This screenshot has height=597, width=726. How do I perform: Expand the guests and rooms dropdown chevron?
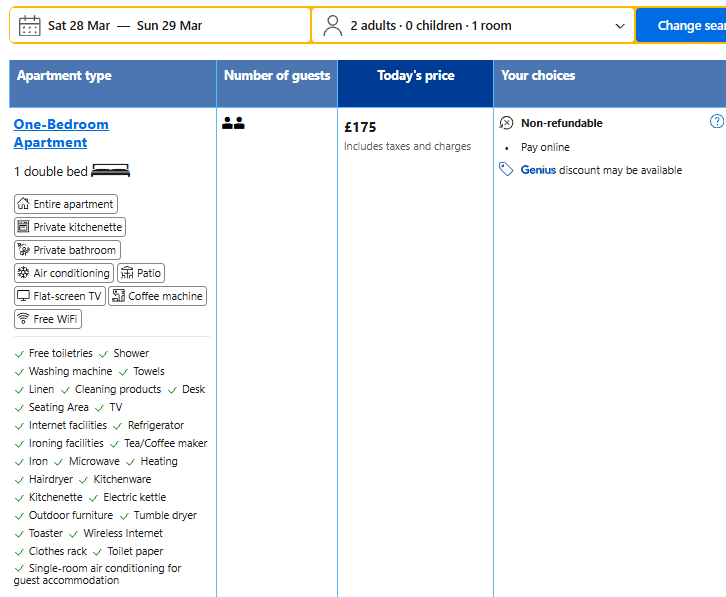pos(620,26)
